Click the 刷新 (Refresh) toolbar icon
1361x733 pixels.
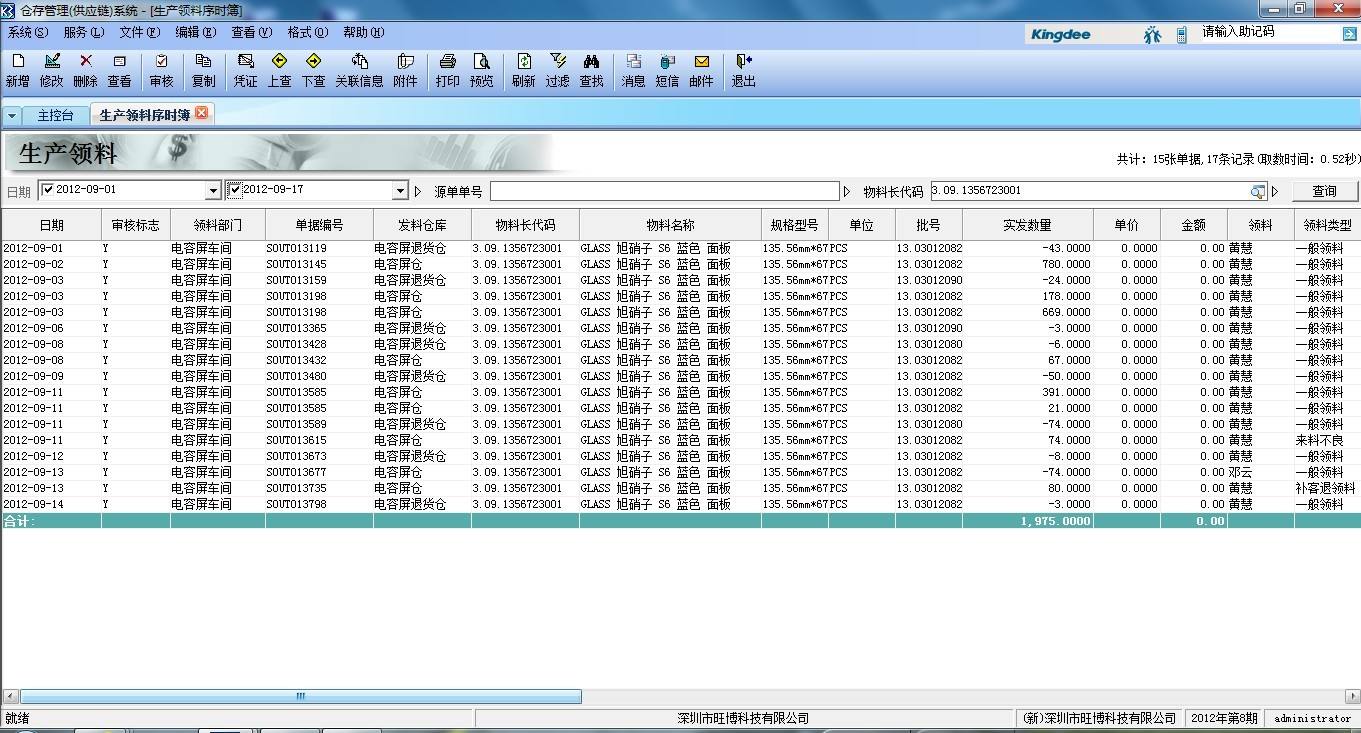(x=523, y=70)
